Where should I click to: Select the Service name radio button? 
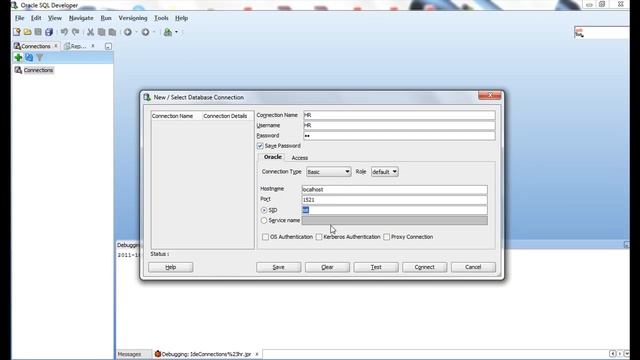(264, 220)
